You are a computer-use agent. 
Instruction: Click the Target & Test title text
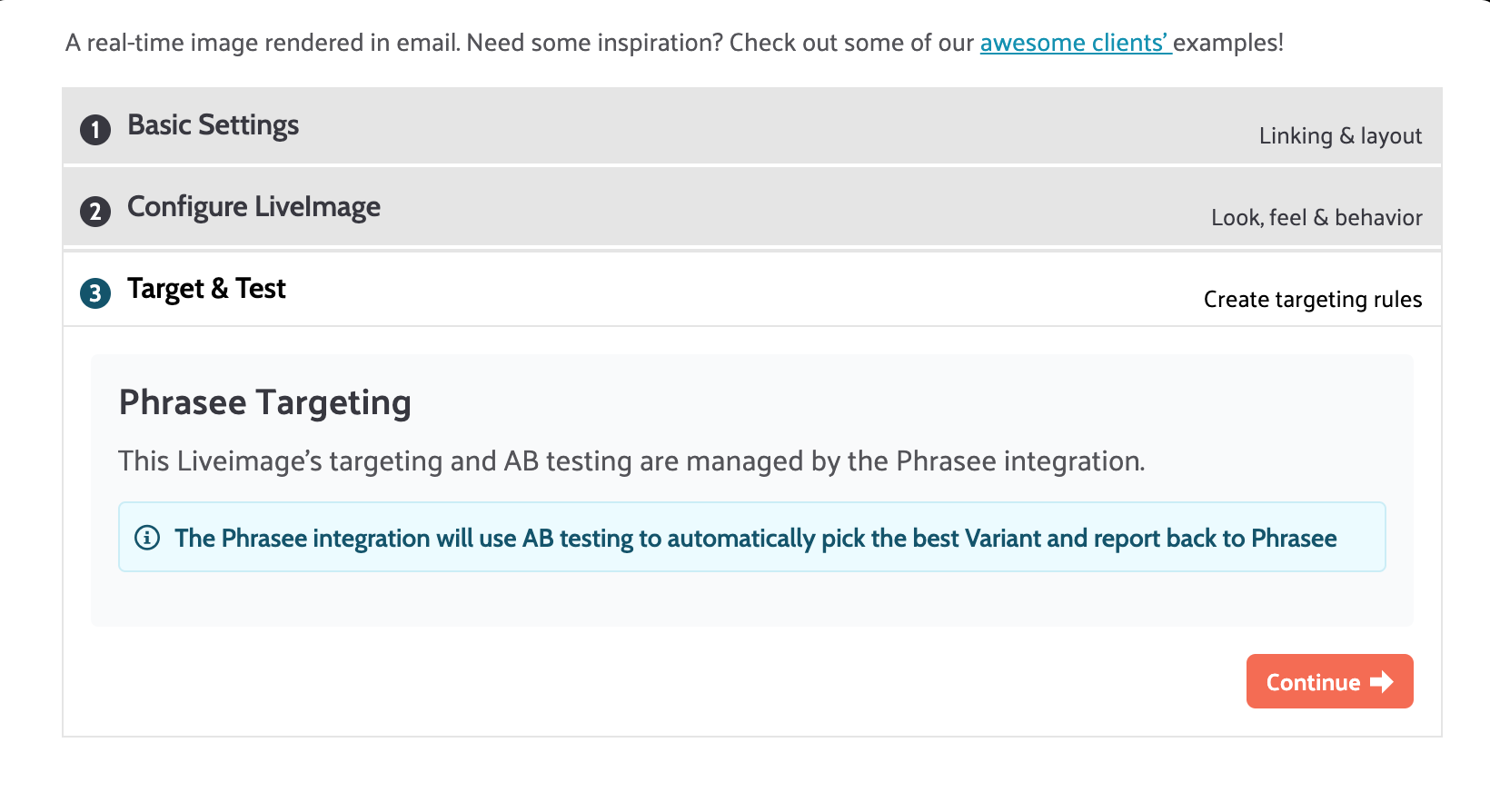pyautogui.click(x=206, y=289)
